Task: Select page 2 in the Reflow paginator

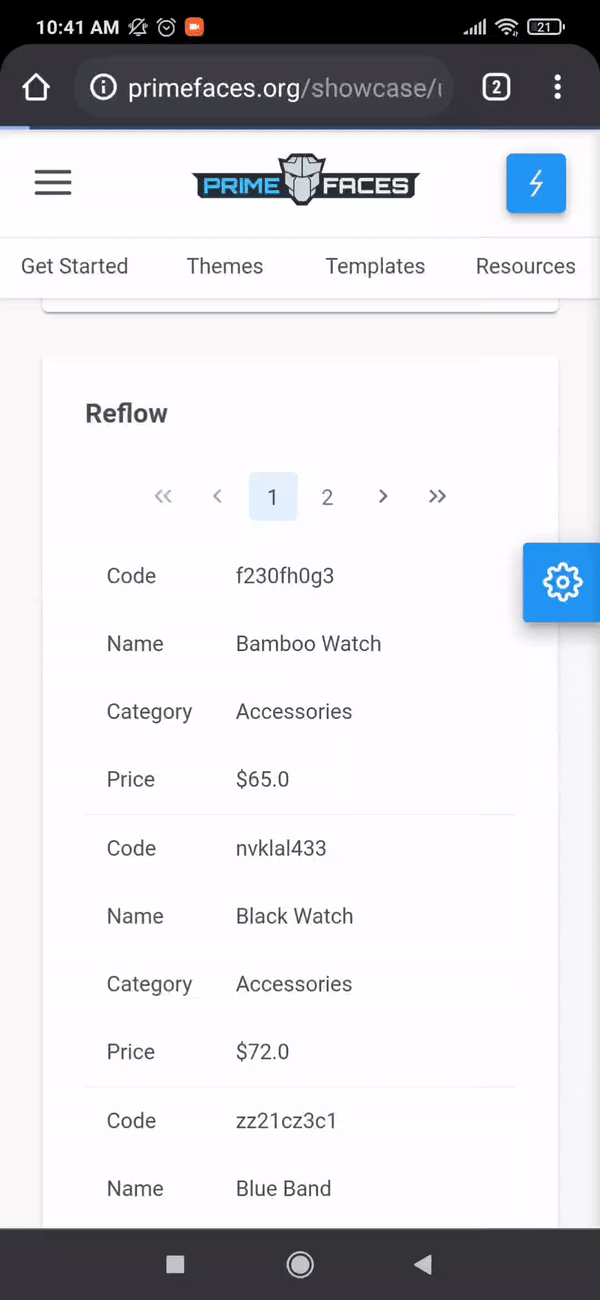Action: point(327,496)
